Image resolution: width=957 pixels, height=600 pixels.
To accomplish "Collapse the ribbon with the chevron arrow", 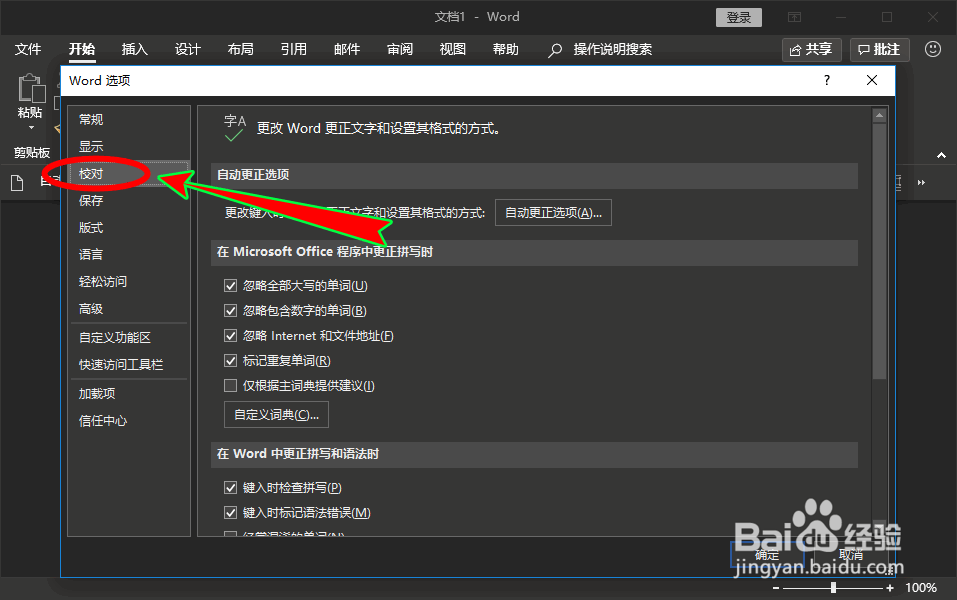I will click(x=941, y=156).
